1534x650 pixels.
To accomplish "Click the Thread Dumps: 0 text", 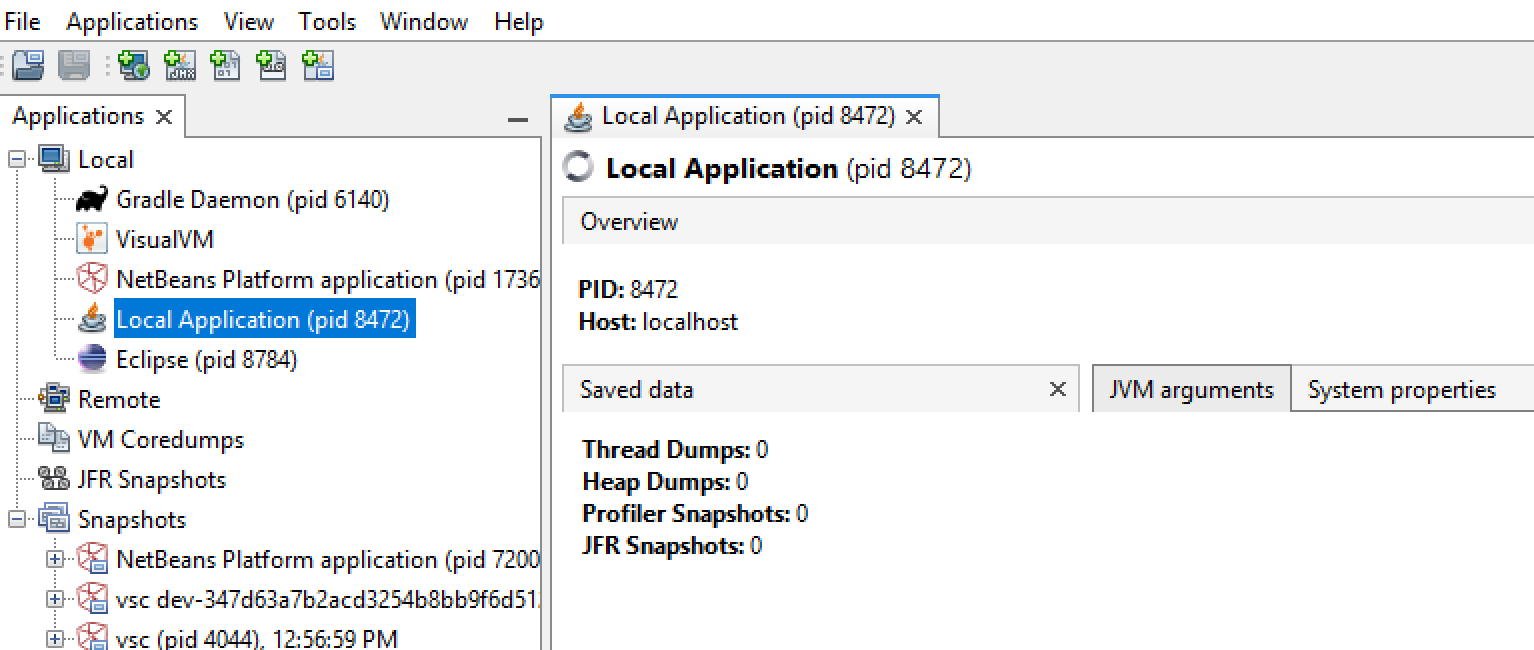I will [x=675, y=450].
